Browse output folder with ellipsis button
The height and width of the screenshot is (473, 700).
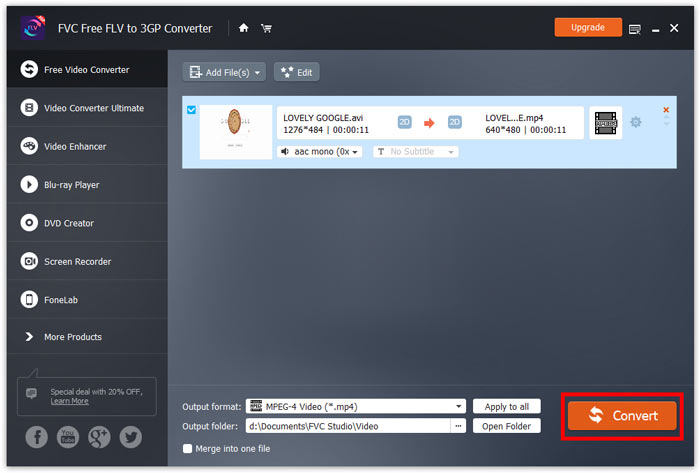point(458,426)
